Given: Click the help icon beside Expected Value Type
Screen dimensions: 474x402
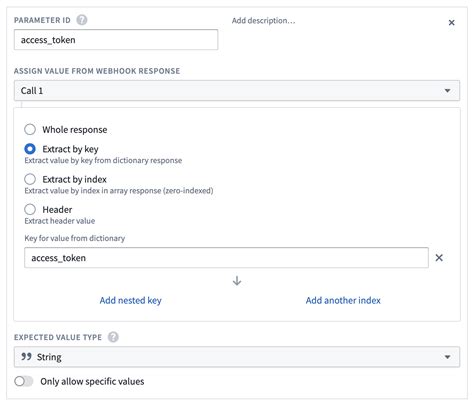Looking at the screenshot, I should 113,337.
